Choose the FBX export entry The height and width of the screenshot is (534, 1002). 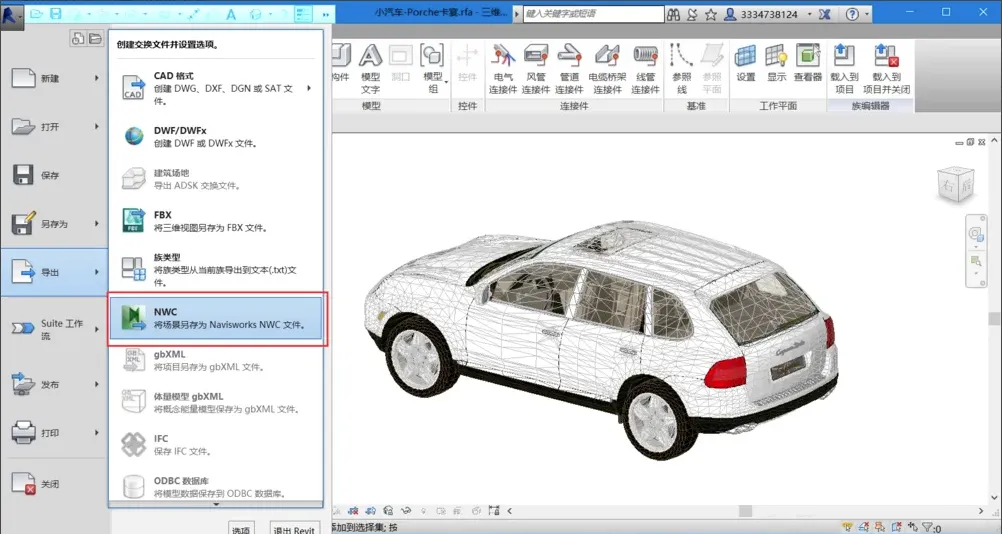tap(216, 221)
